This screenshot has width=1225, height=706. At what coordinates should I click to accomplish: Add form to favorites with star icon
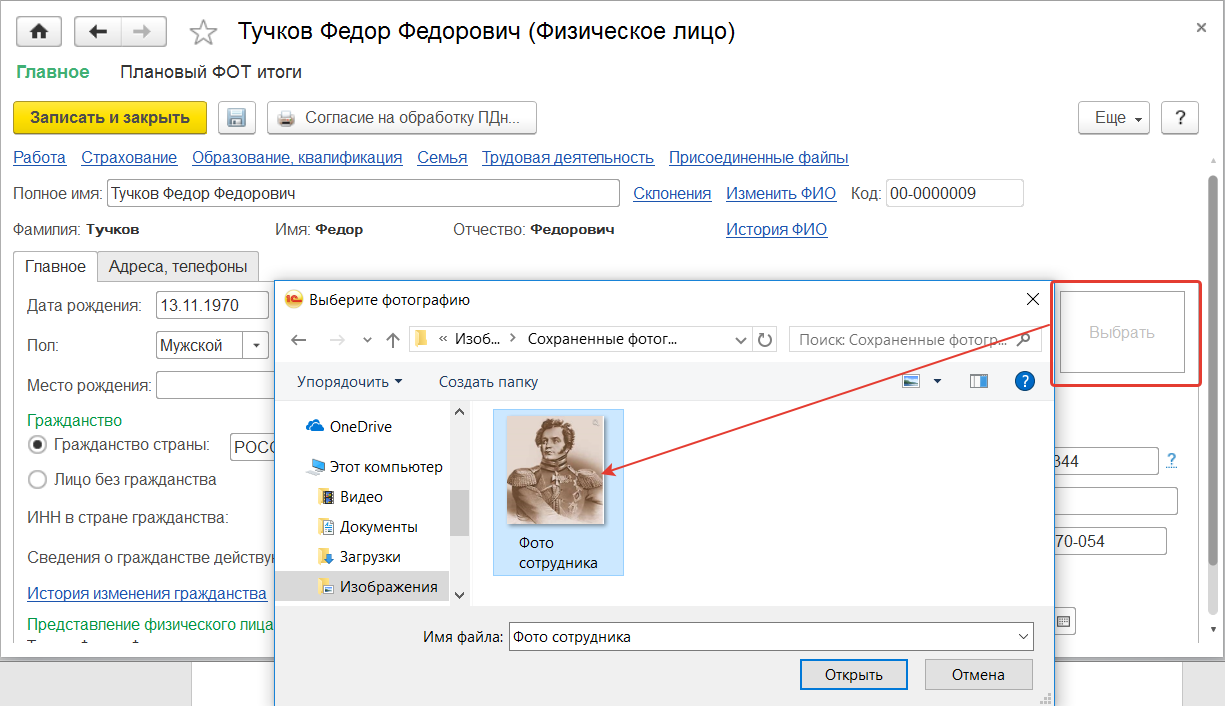[203, 33]
